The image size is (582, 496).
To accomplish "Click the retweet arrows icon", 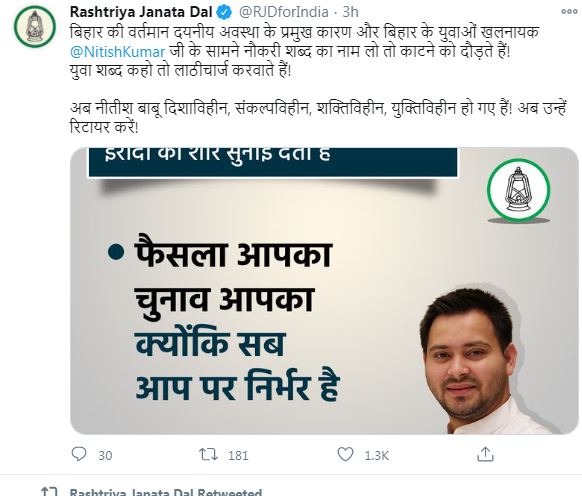I will (x=208, y=454).
